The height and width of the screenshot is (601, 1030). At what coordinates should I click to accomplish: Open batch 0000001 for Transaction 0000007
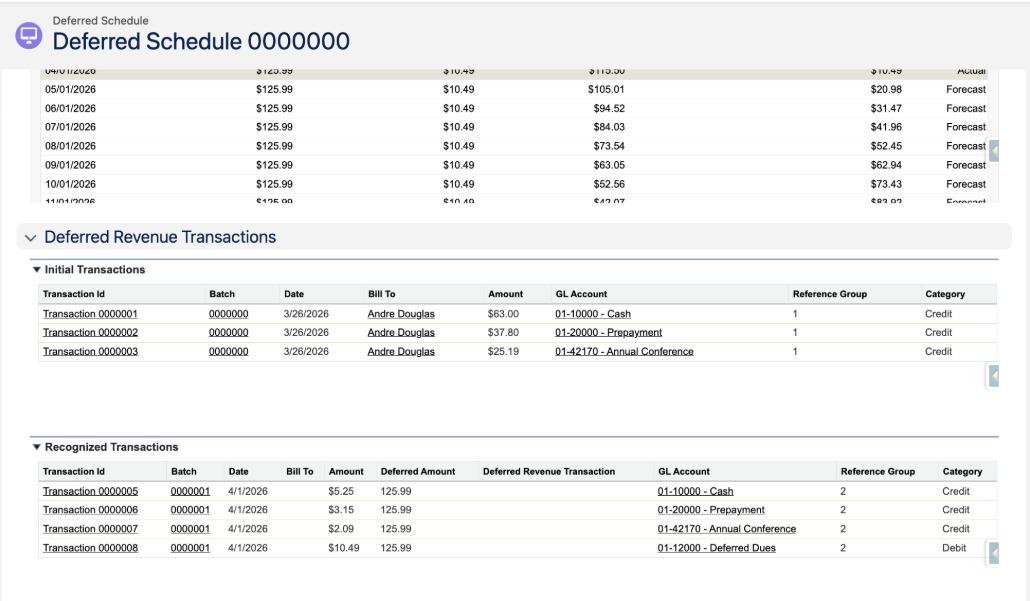pyautogui.click(x=190, y=529)
